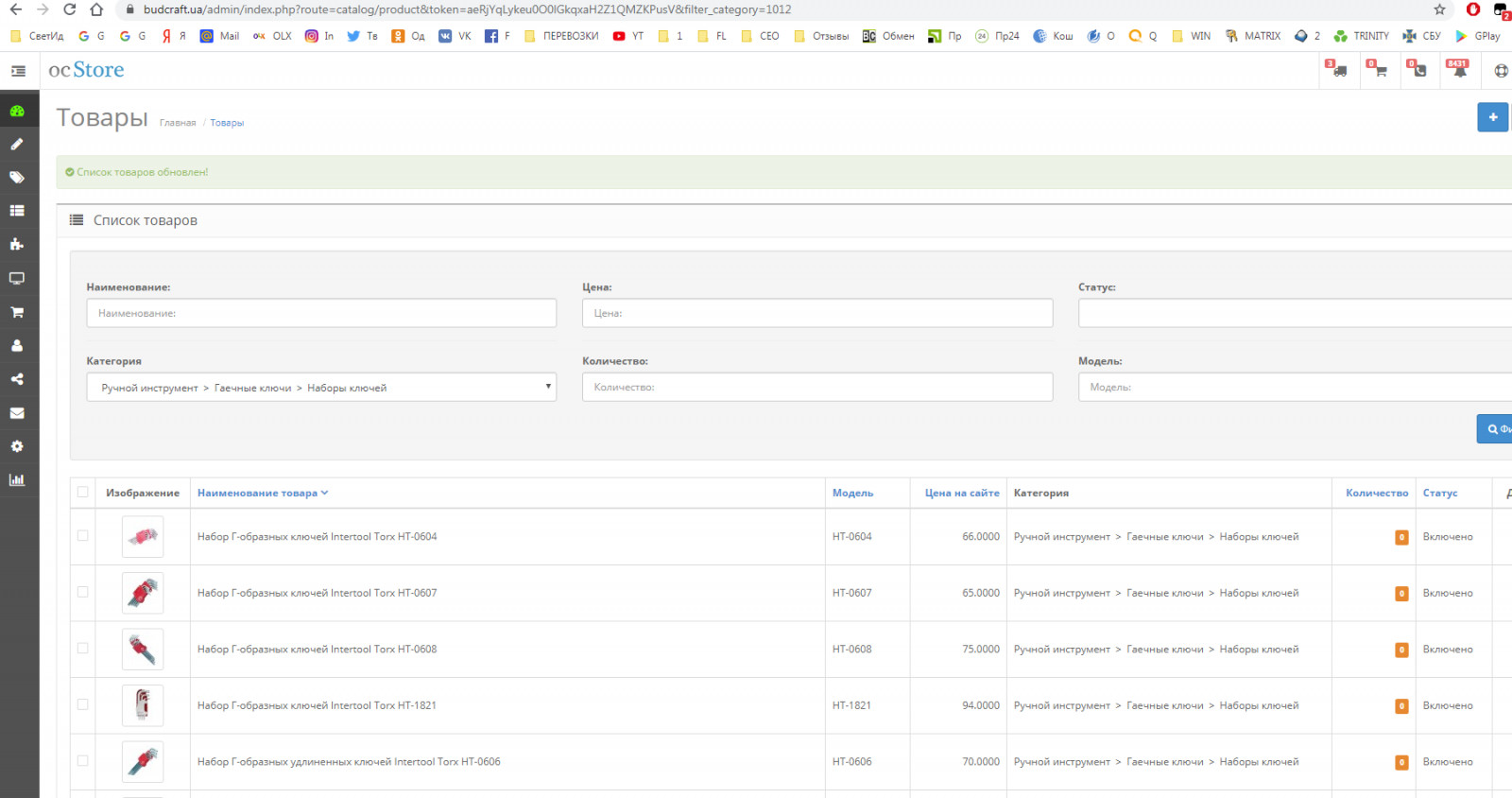The image size is (1512, 798).
Task: Open the WIN bookmarks folder
Action: 1191,36
